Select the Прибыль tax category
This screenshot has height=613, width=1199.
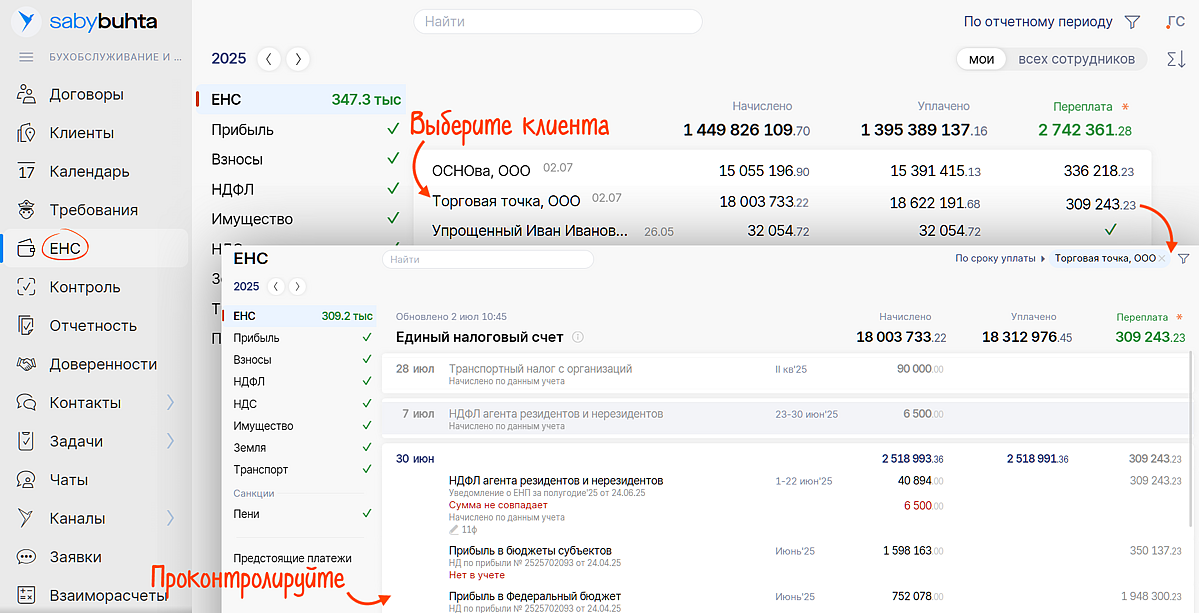[x=242, y=130]
